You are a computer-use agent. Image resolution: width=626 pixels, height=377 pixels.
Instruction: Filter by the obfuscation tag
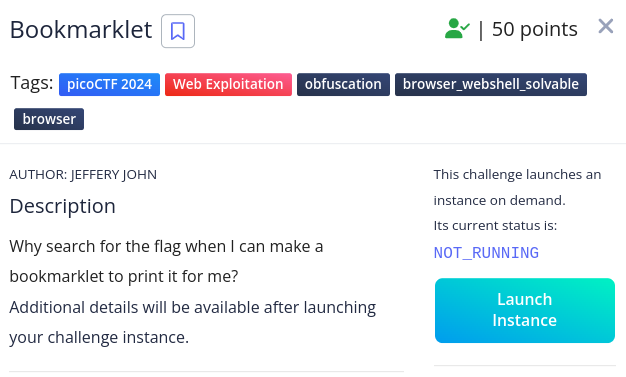point(343,84)
